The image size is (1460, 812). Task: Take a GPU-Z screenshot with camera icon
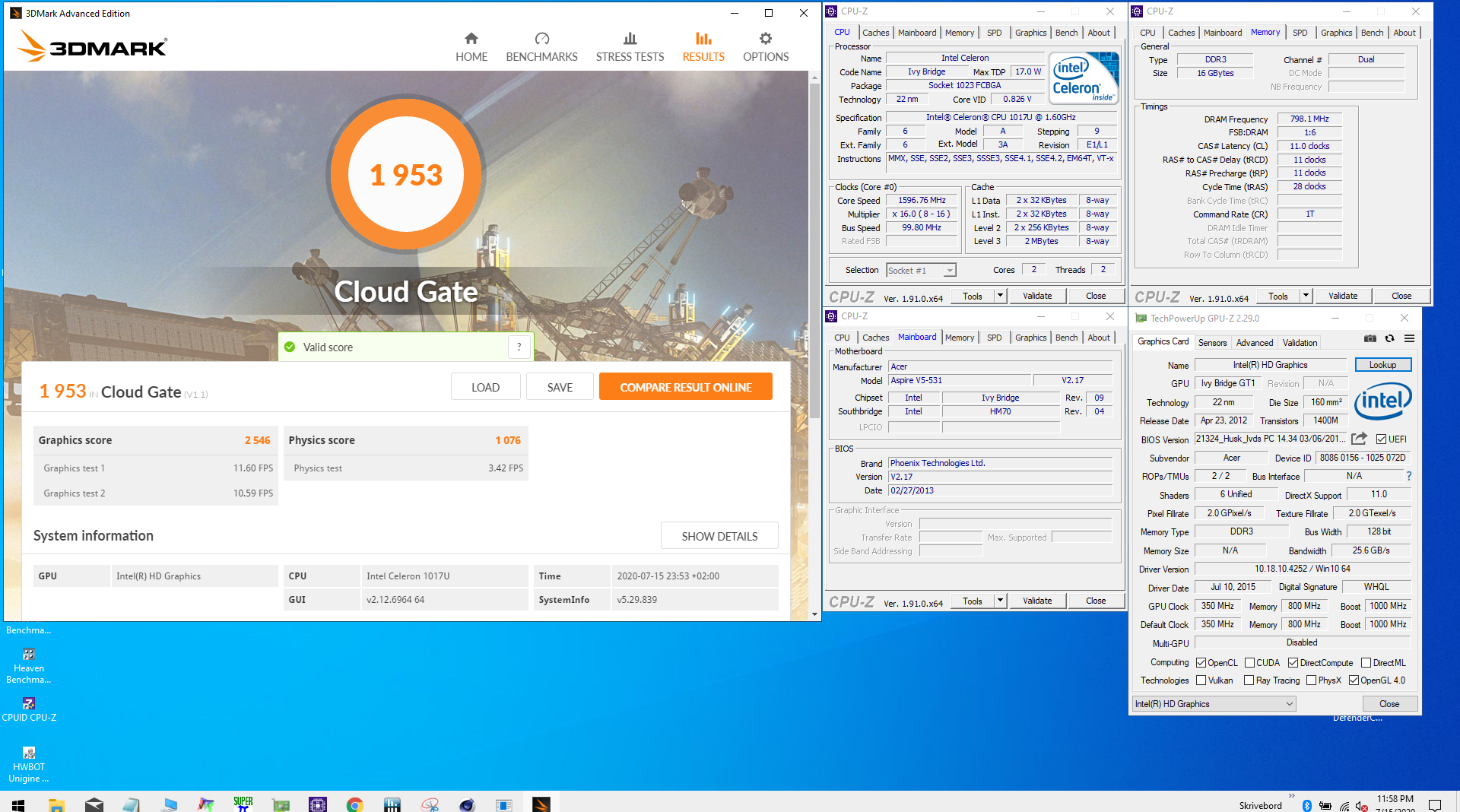tap(1370, 339)
